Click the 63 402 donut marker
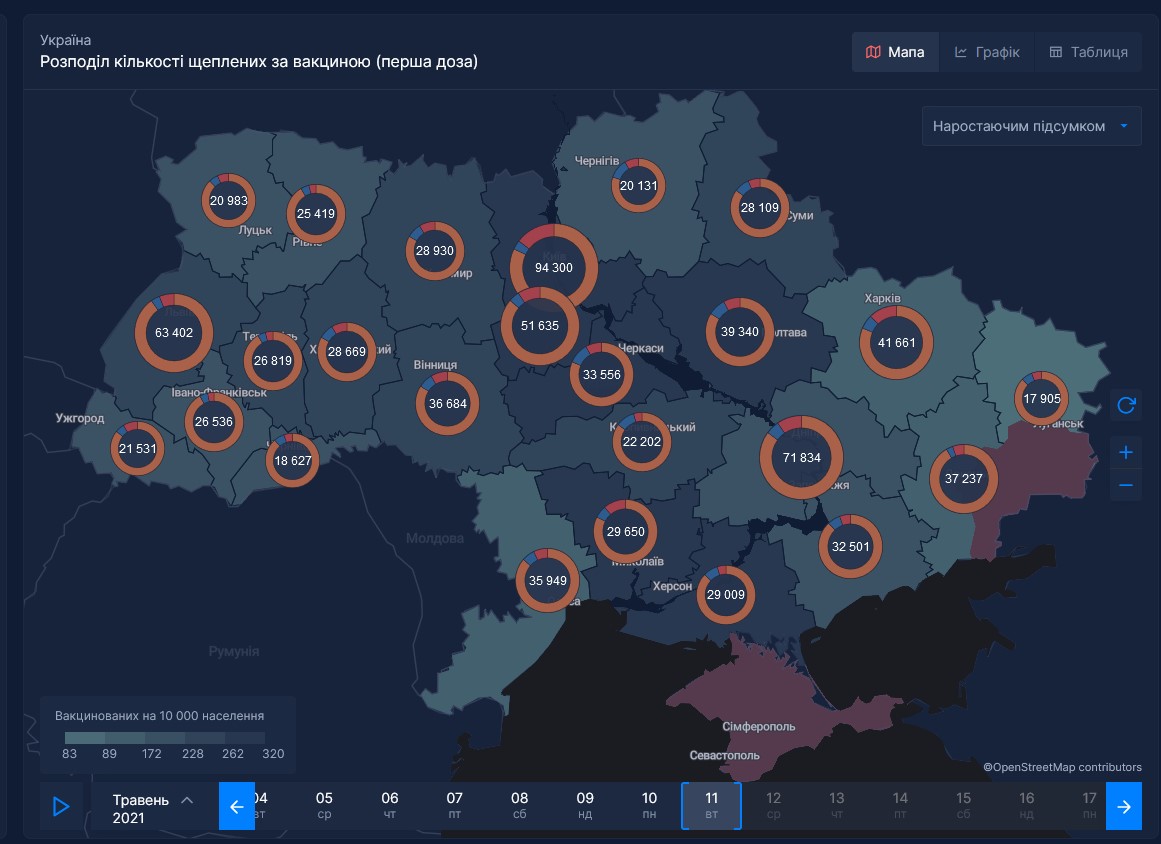Image resolution: width=1161 pixels, height=844 pixels. click(x=175, y=333)
